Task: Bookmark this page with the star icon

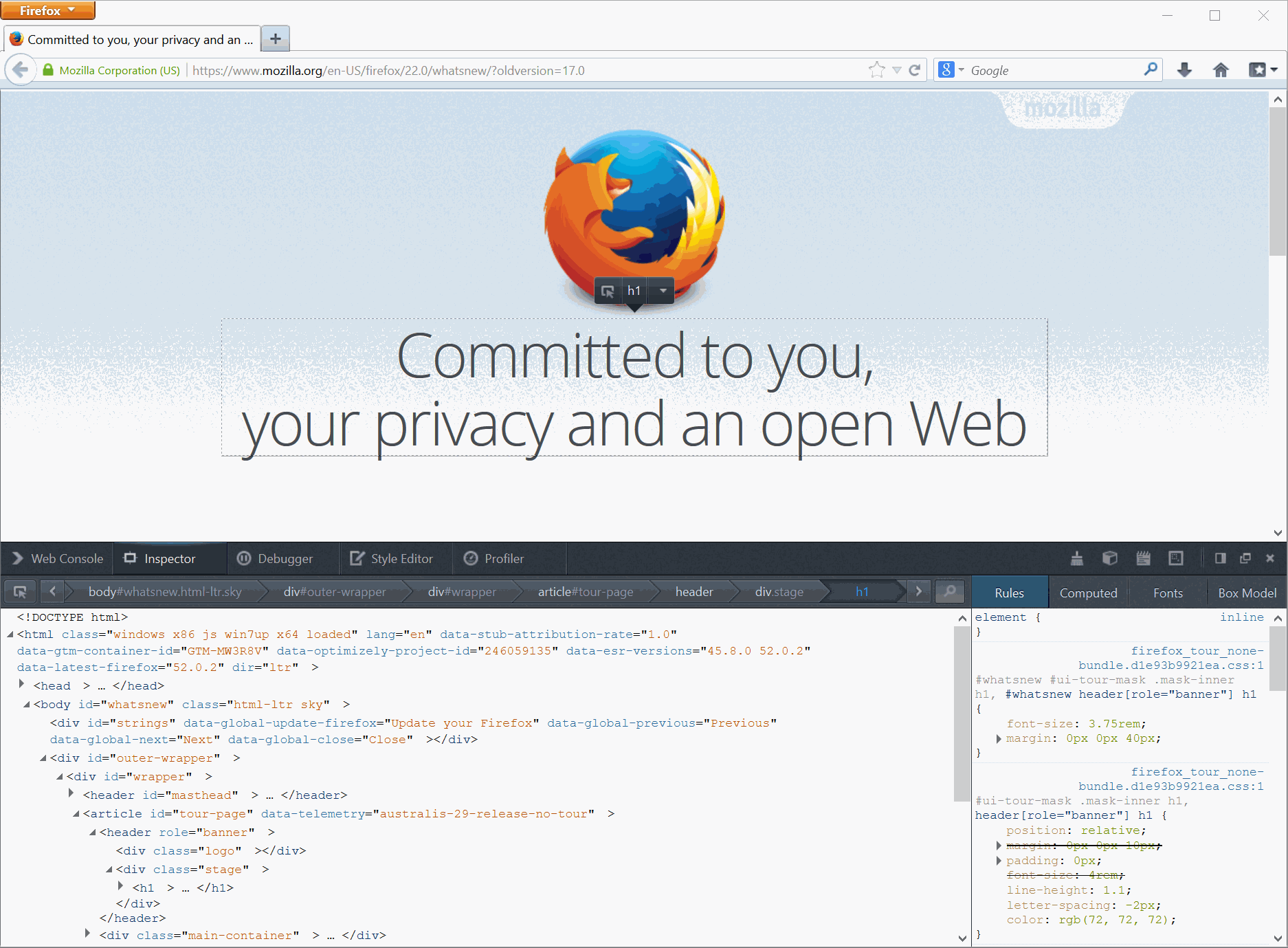Action: tap(876, 70)
